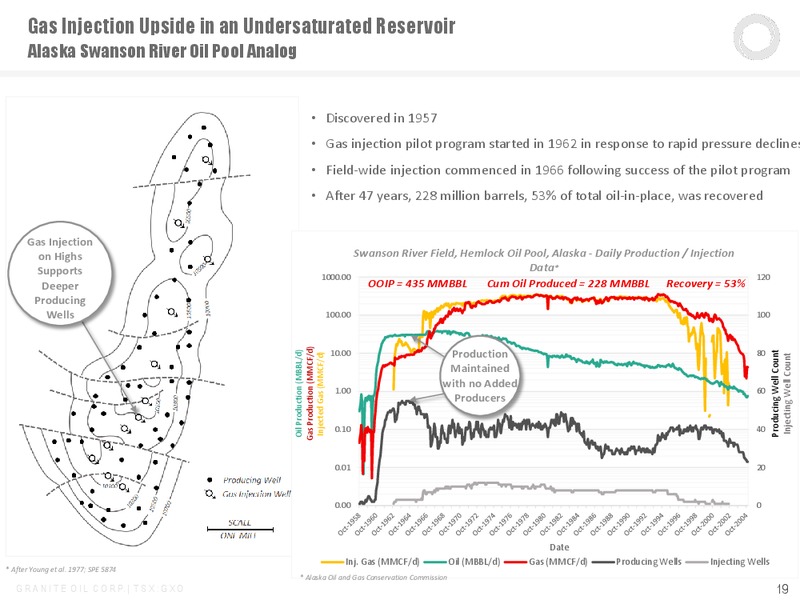Image resolution: width=800 pixels, height=600 pixels.
Task: Select the chart title 'Swanson River Field, Hemlock Oil Pool'
Action: click(x=543, y=260)
